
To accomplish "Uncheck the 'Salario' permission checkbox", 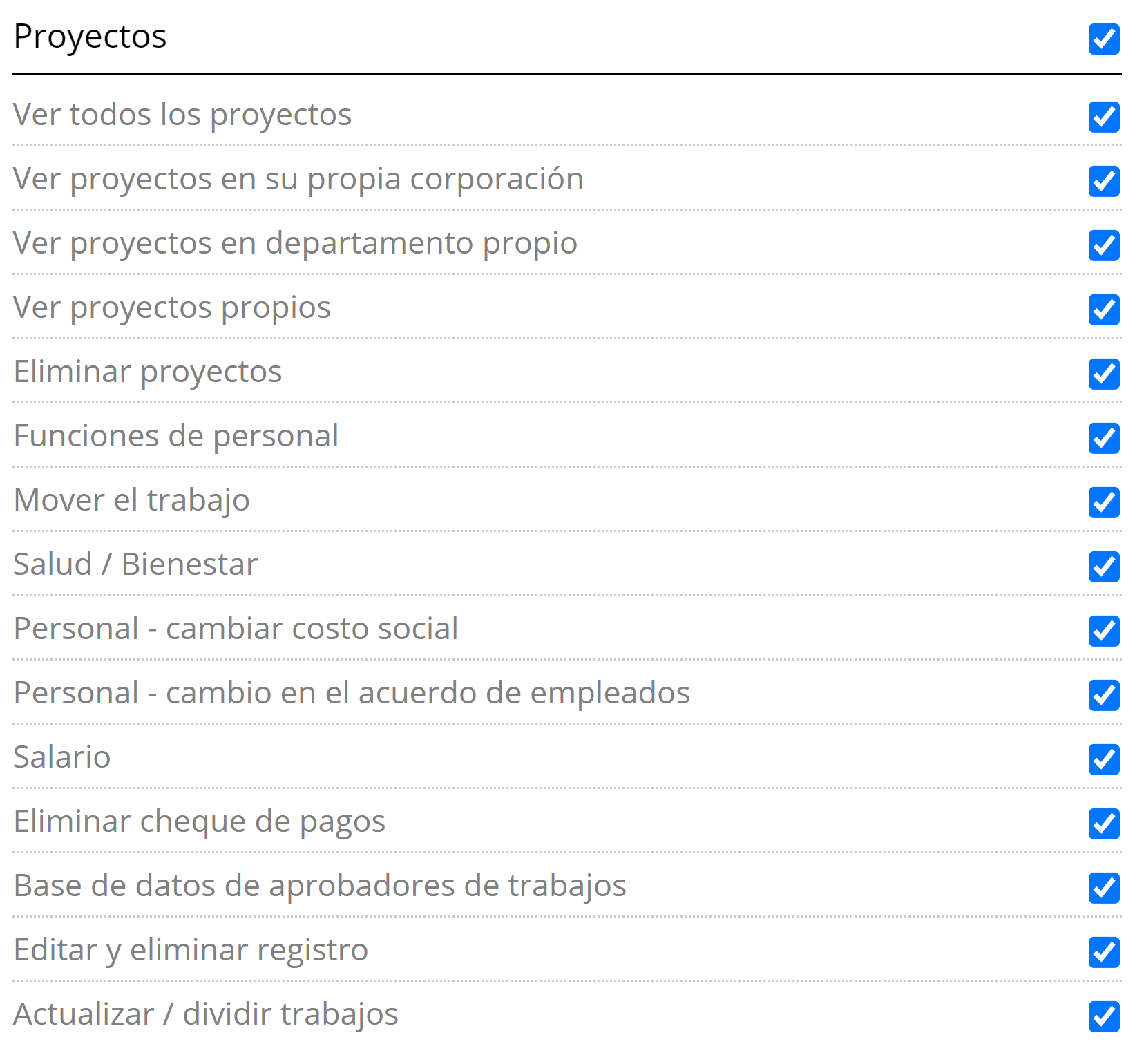I will pyautogui.click(x=1103, y=759).
